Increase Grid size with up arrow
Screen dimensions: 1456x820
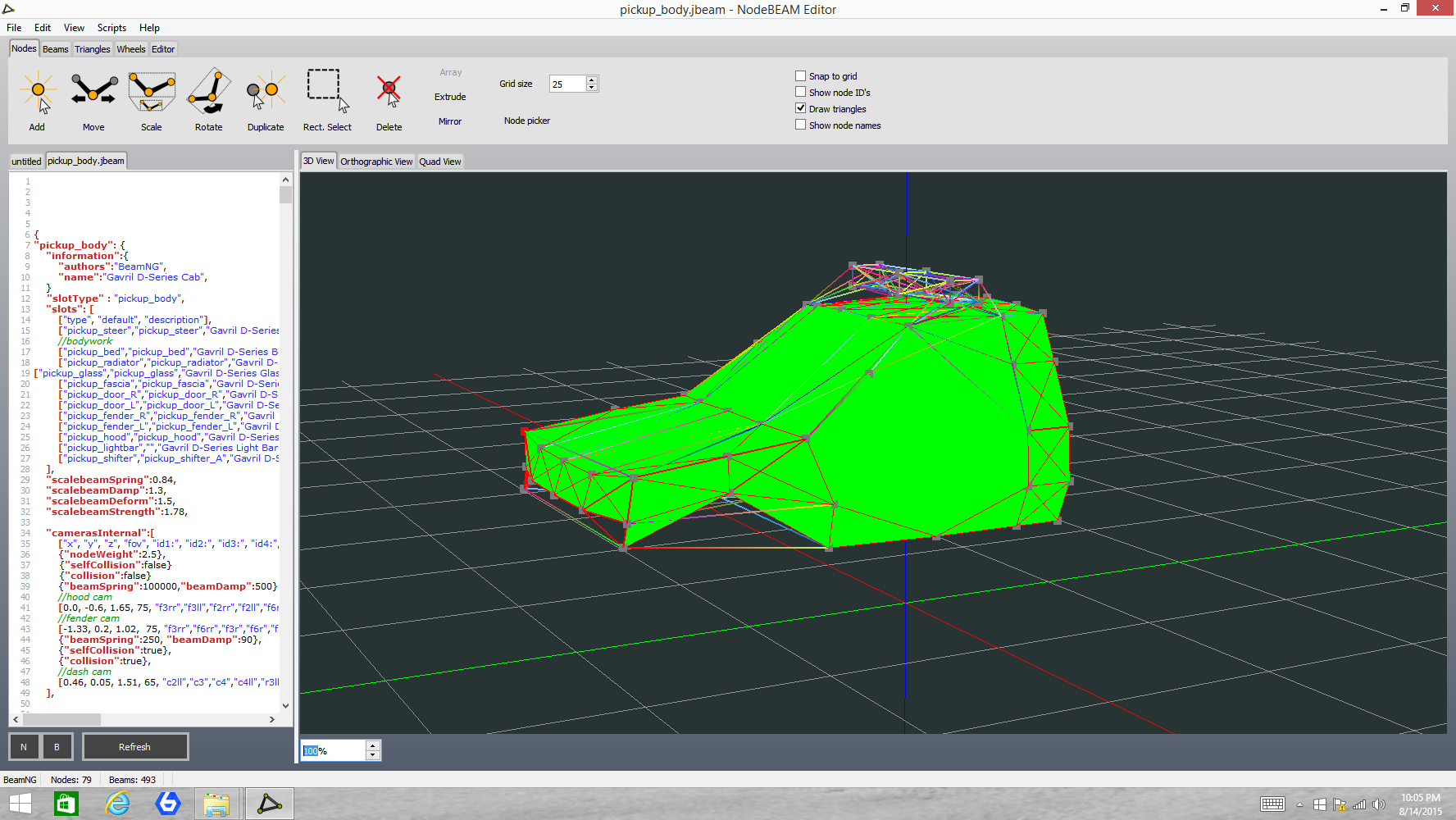tap(592, 80)
